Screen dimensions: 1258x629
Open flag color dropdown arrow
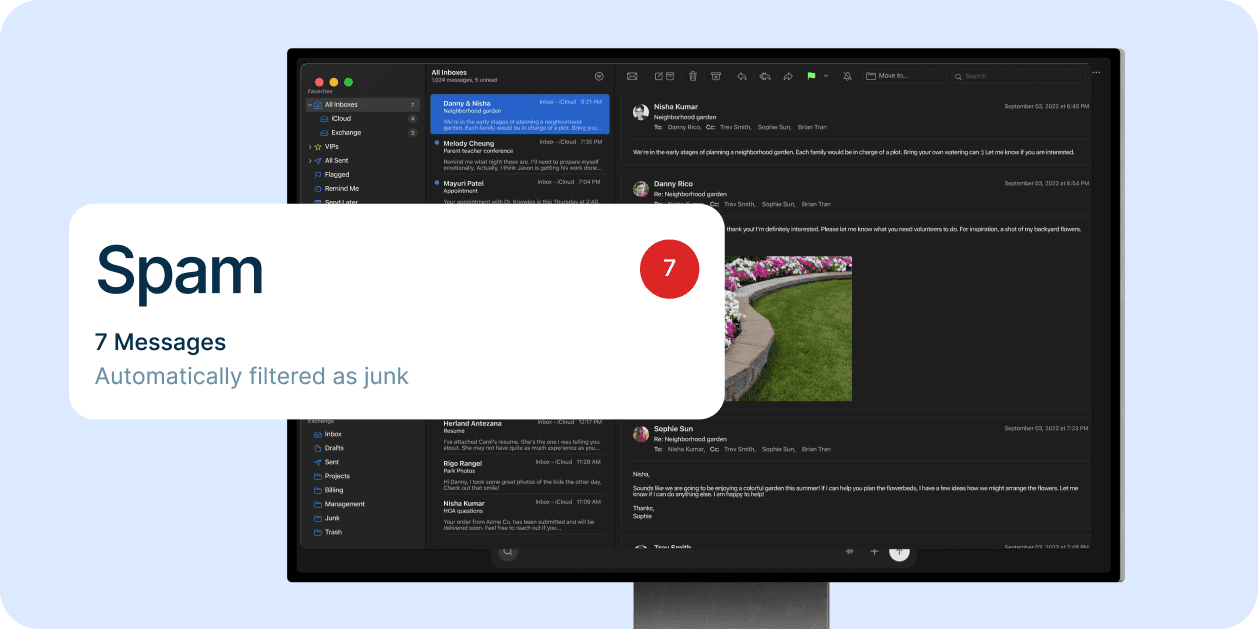tap(826, 76)
